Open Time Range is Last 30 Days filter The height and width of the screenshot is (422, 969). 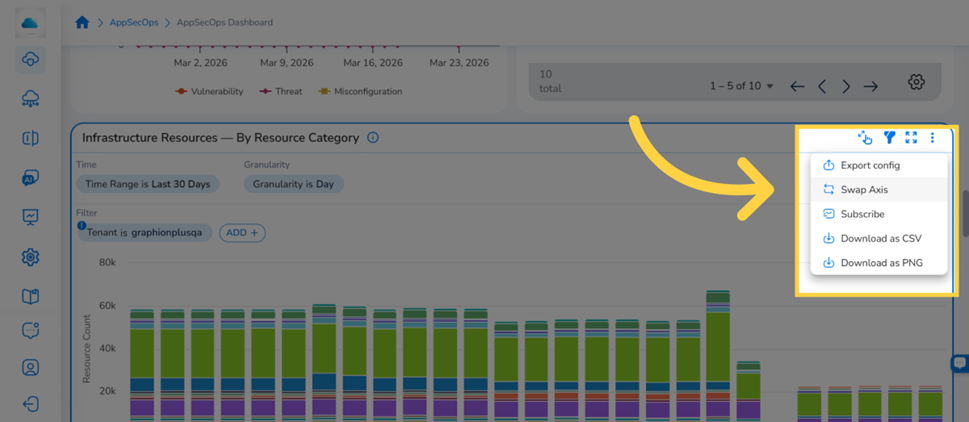(x=148, y=184)
